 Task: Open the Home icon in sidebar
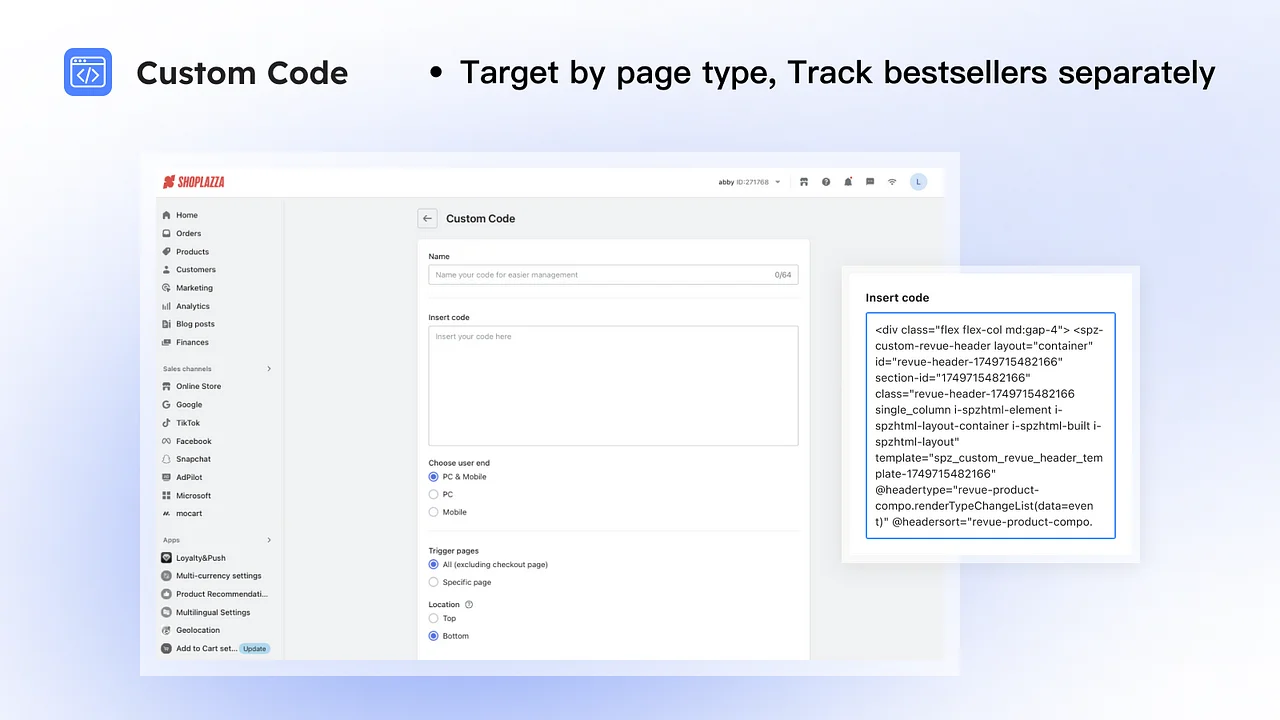pos(168,215)
